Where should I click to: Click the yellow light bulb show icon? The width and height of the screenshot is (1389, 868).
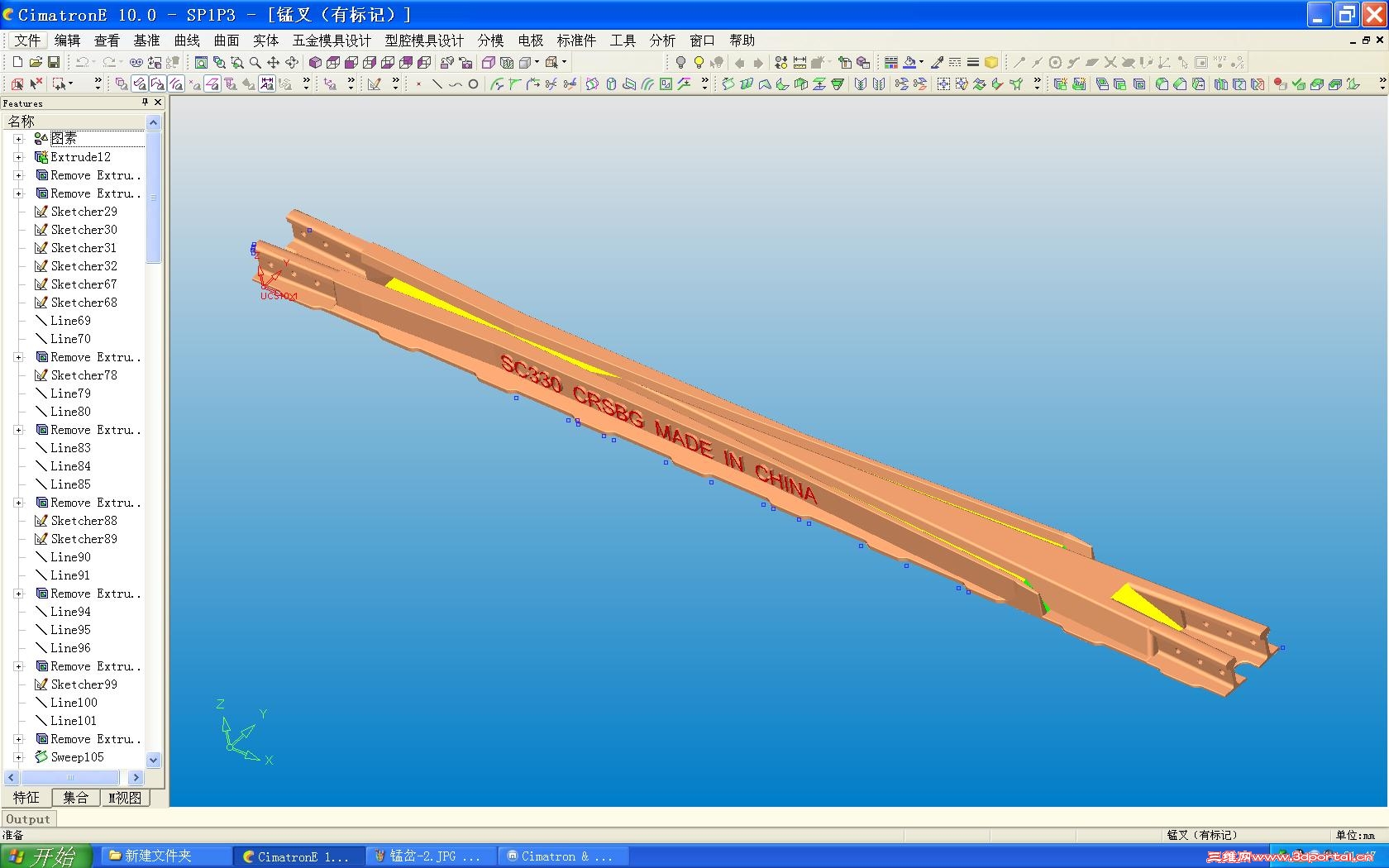[x=699, y=62]
